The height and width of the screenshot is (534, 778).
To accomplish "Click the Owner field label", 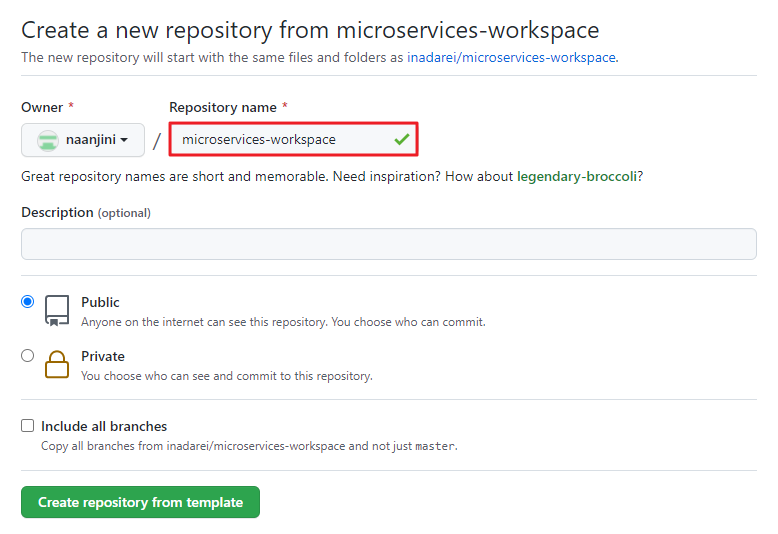I will (42, 107).
